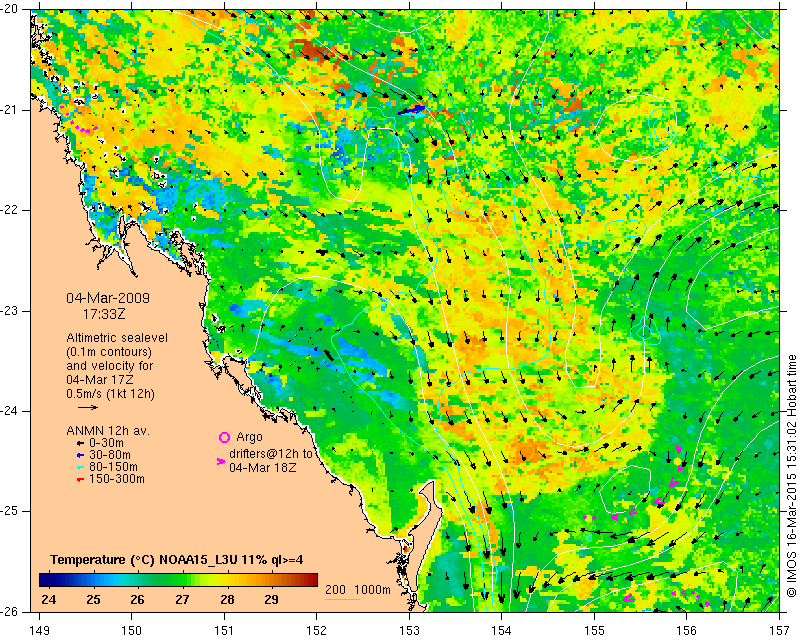Click the date label 04-Mar-2009
The width and height of the screenshot is (800, 640).
108,298
